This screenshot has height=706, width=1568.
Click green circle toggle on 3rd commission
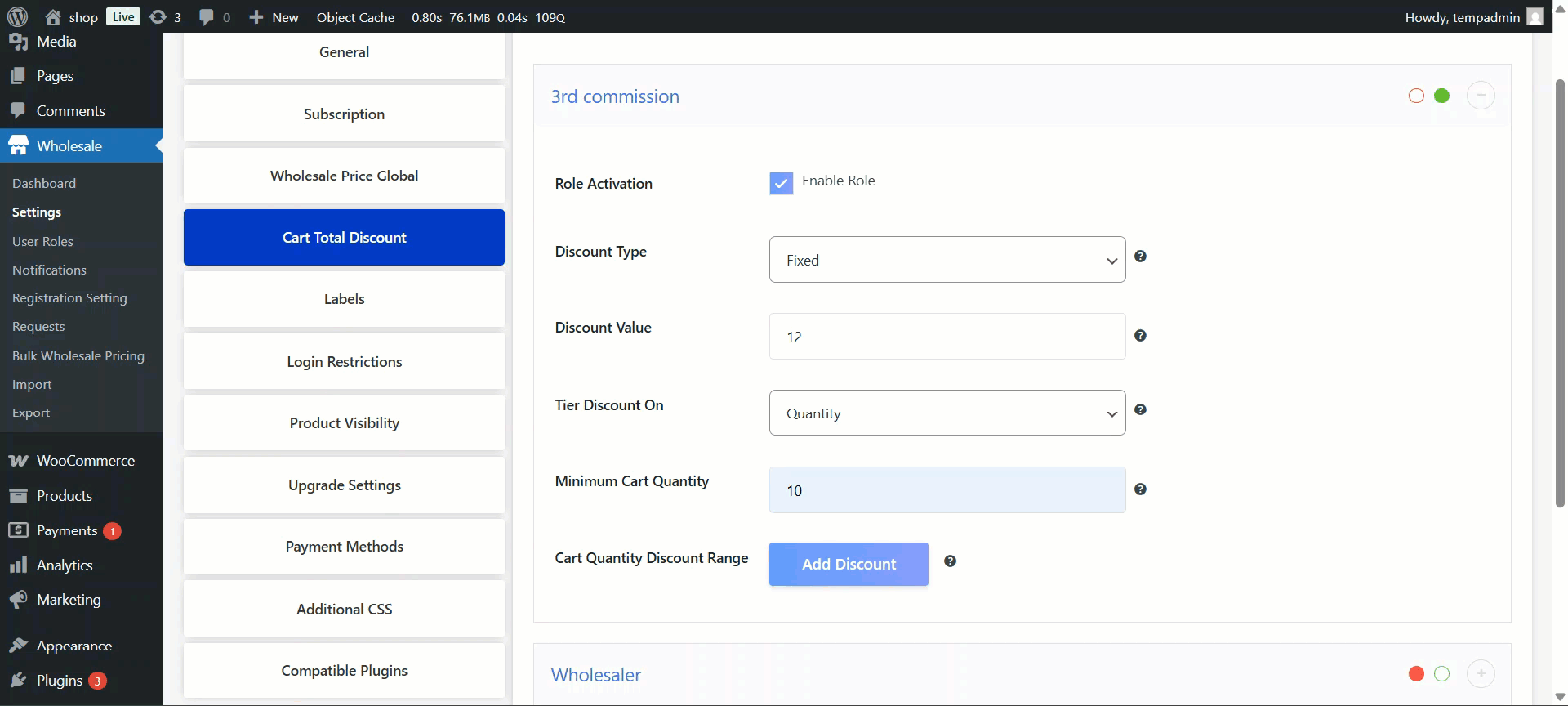coord(1442,96)
